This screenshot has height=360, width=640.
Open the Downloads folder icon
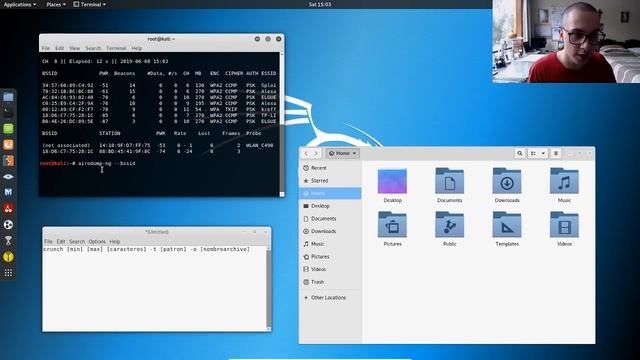(507, 182)
